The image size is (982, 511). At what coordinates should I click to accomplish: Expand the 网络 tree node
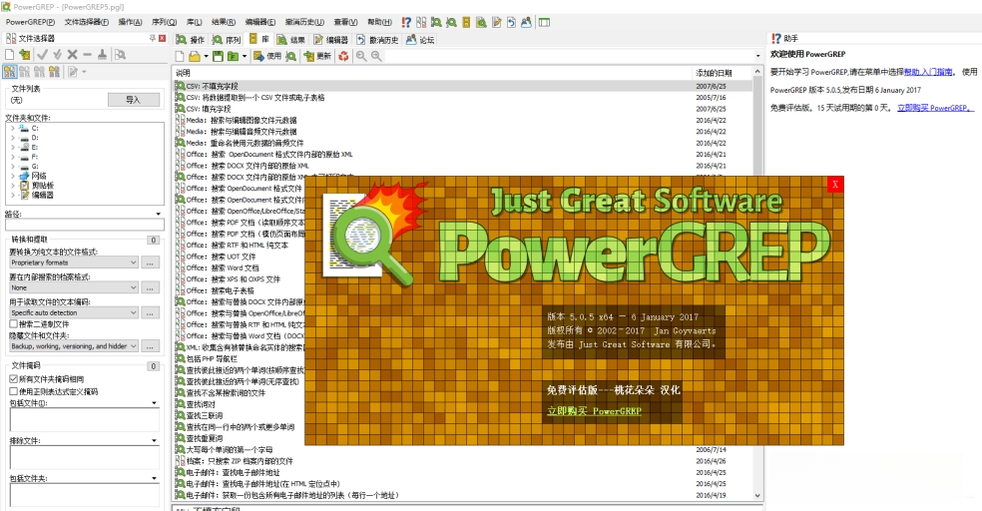13,176
